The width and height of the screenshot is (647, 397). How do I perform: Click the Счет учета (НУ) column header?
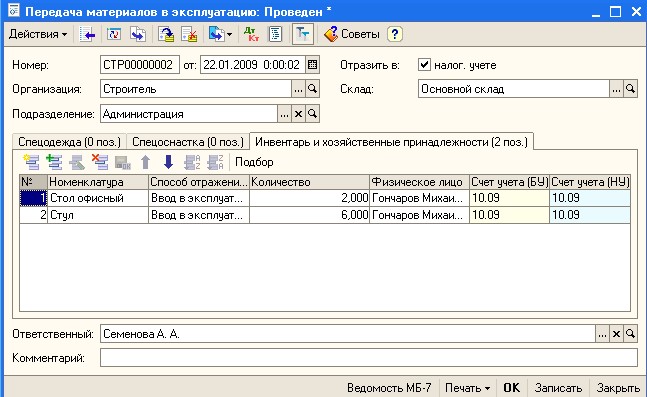pos(590,182)
